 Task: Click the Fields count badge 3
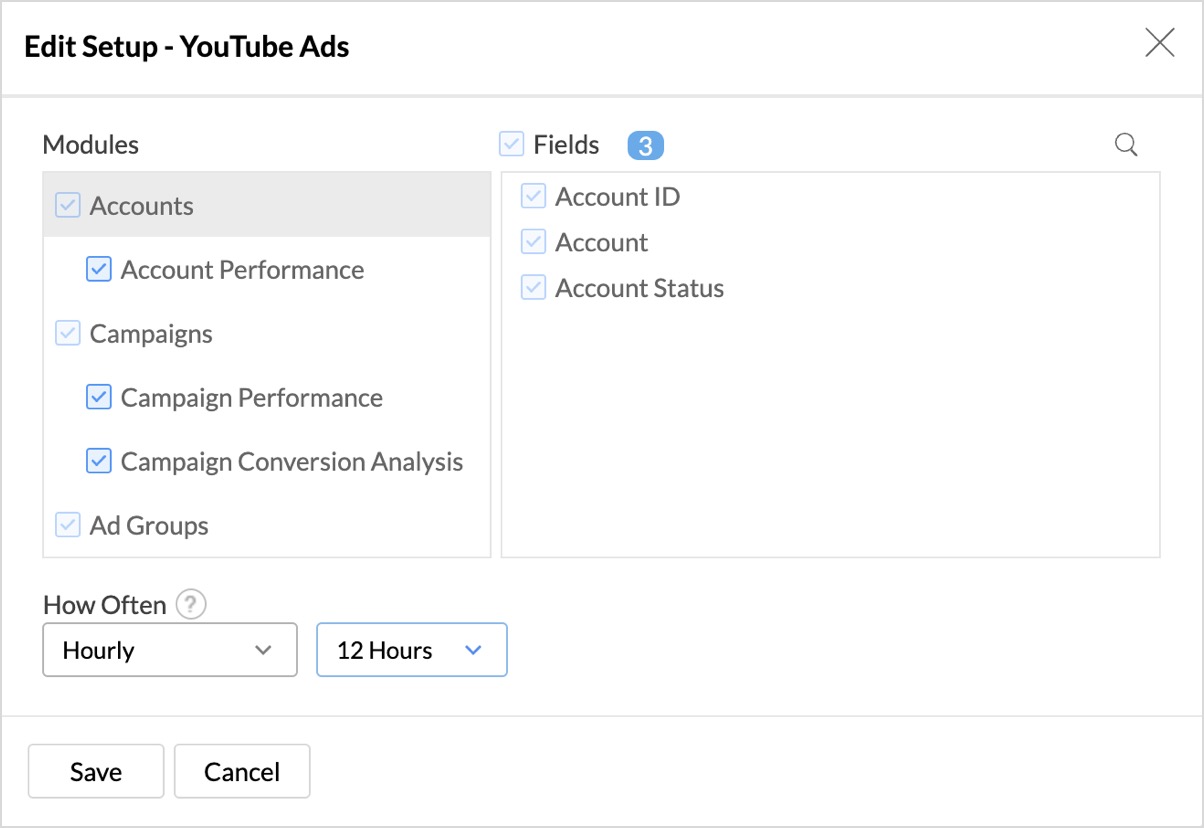(646, 146)
